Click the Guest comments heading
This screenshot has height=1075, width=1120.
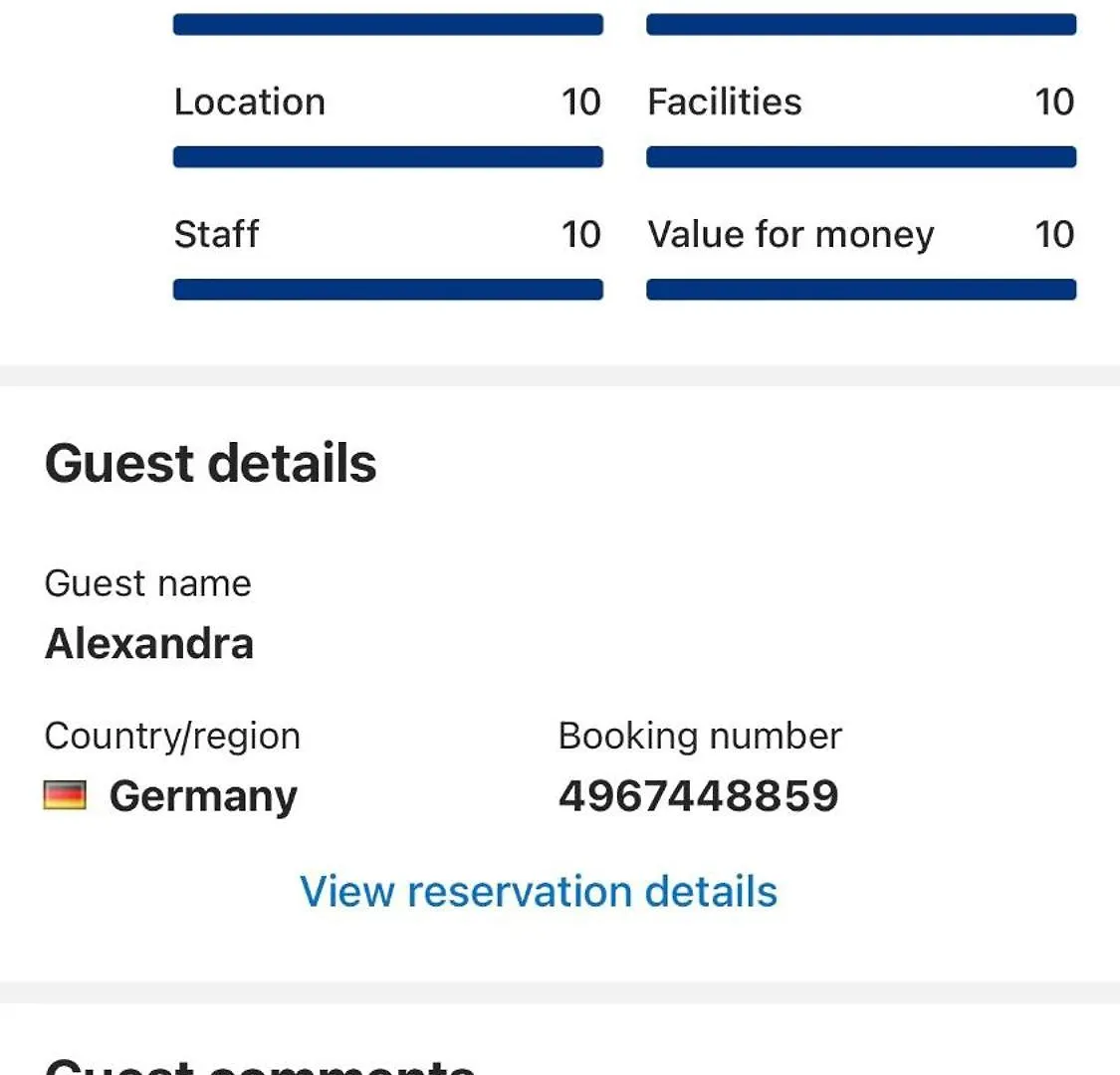[261, 1066]
